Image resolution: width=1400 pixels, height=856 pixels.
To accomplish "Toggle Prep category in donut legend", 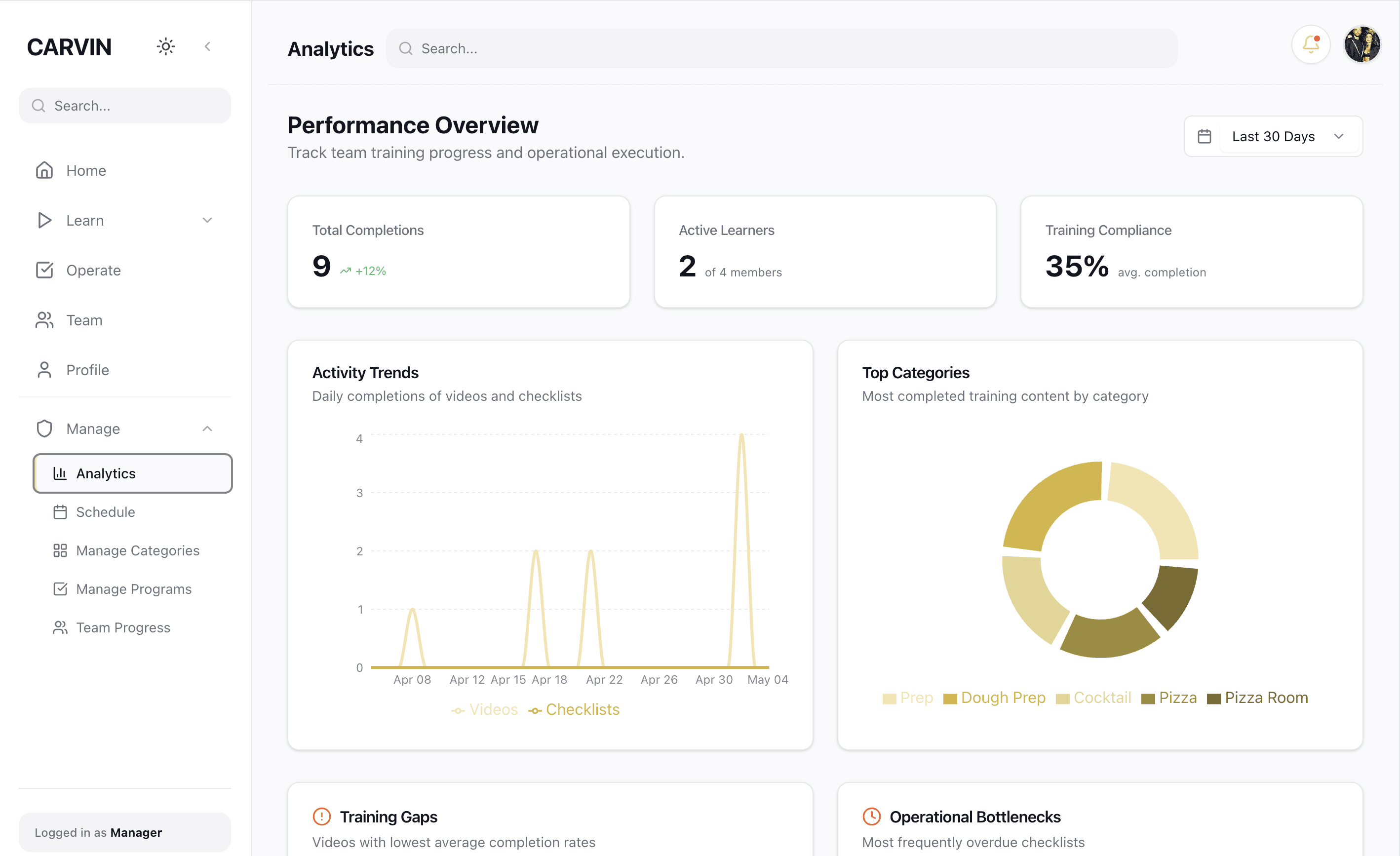I will coord(908,698).
